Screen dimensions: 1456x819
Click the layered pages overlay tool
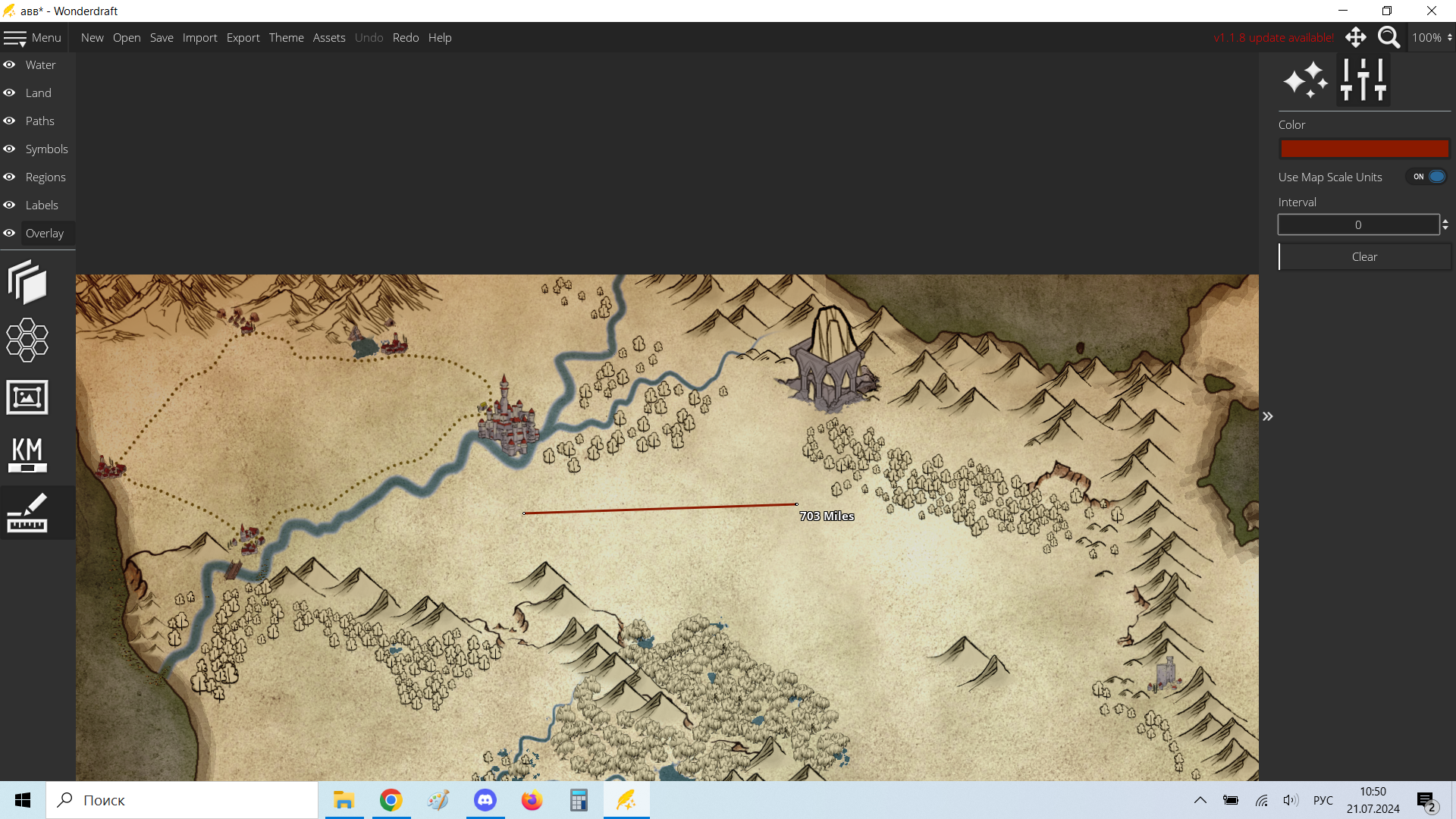click(27, 282)
